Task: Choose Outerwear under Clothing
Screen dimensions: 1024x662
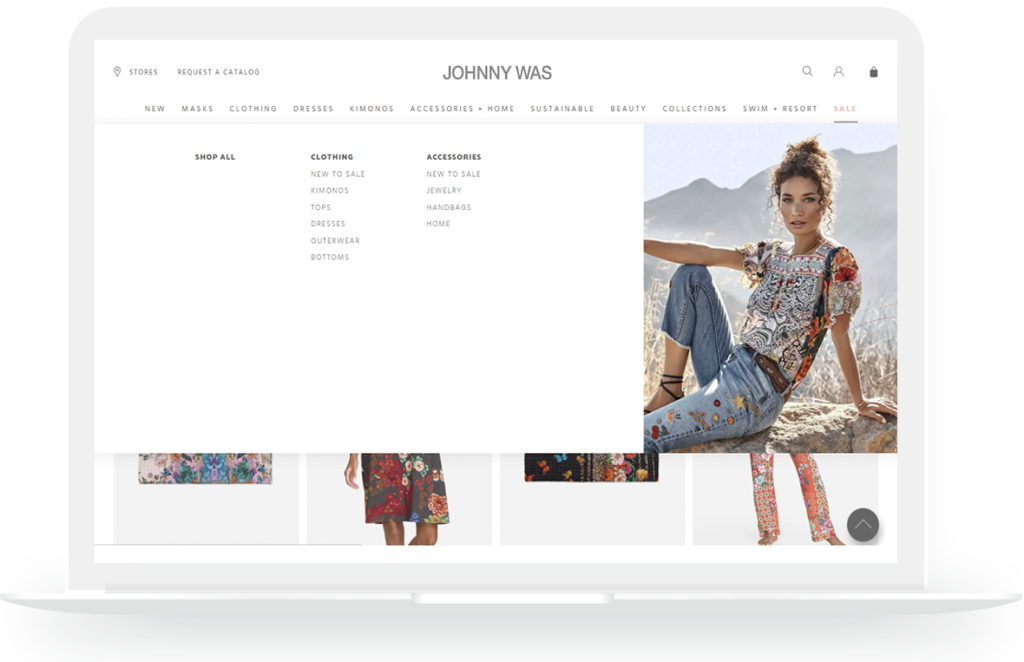Action: pos(335,241)
